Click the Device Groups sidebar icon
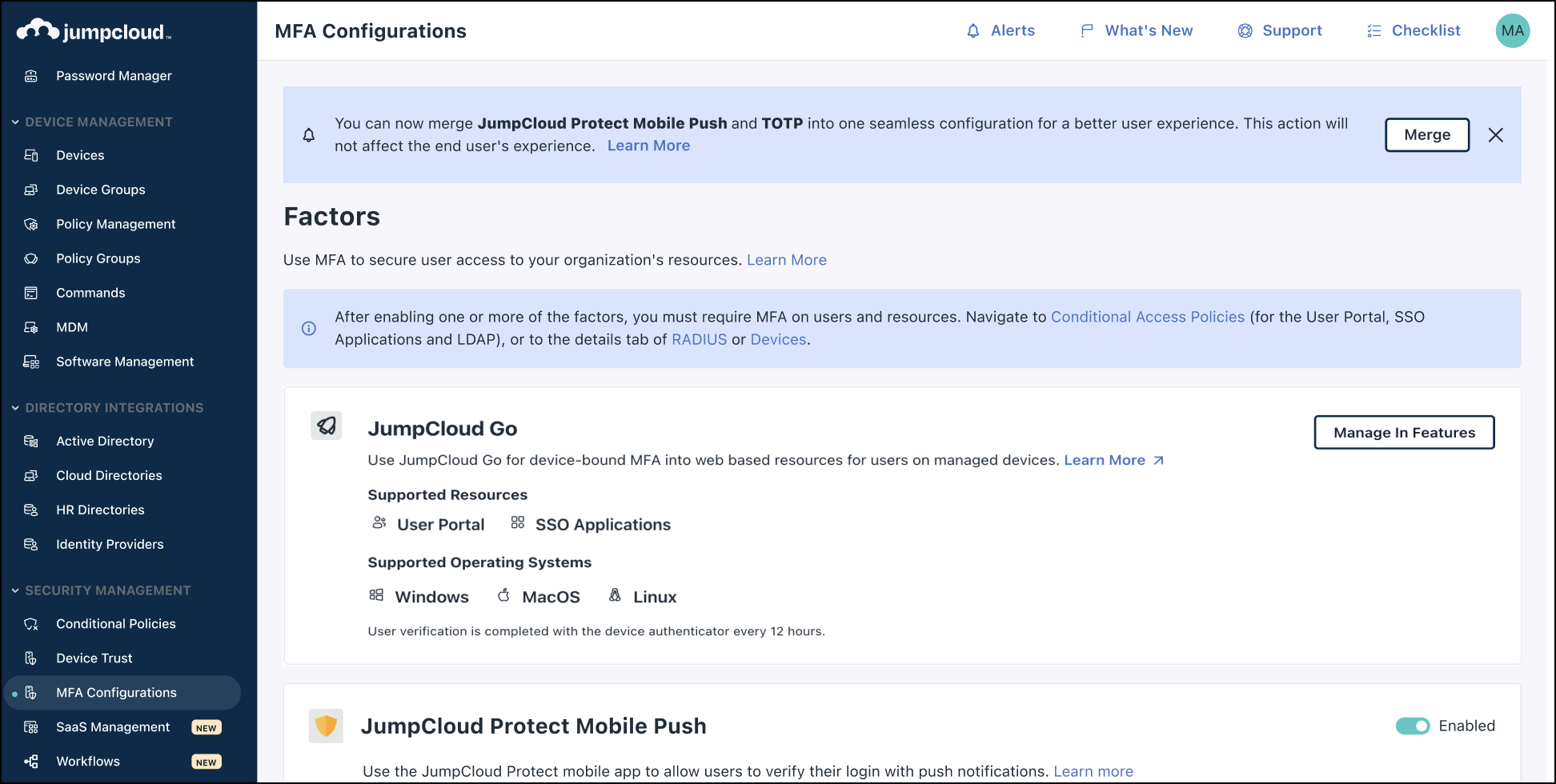 pyautogui.click(x=31, y=190)
